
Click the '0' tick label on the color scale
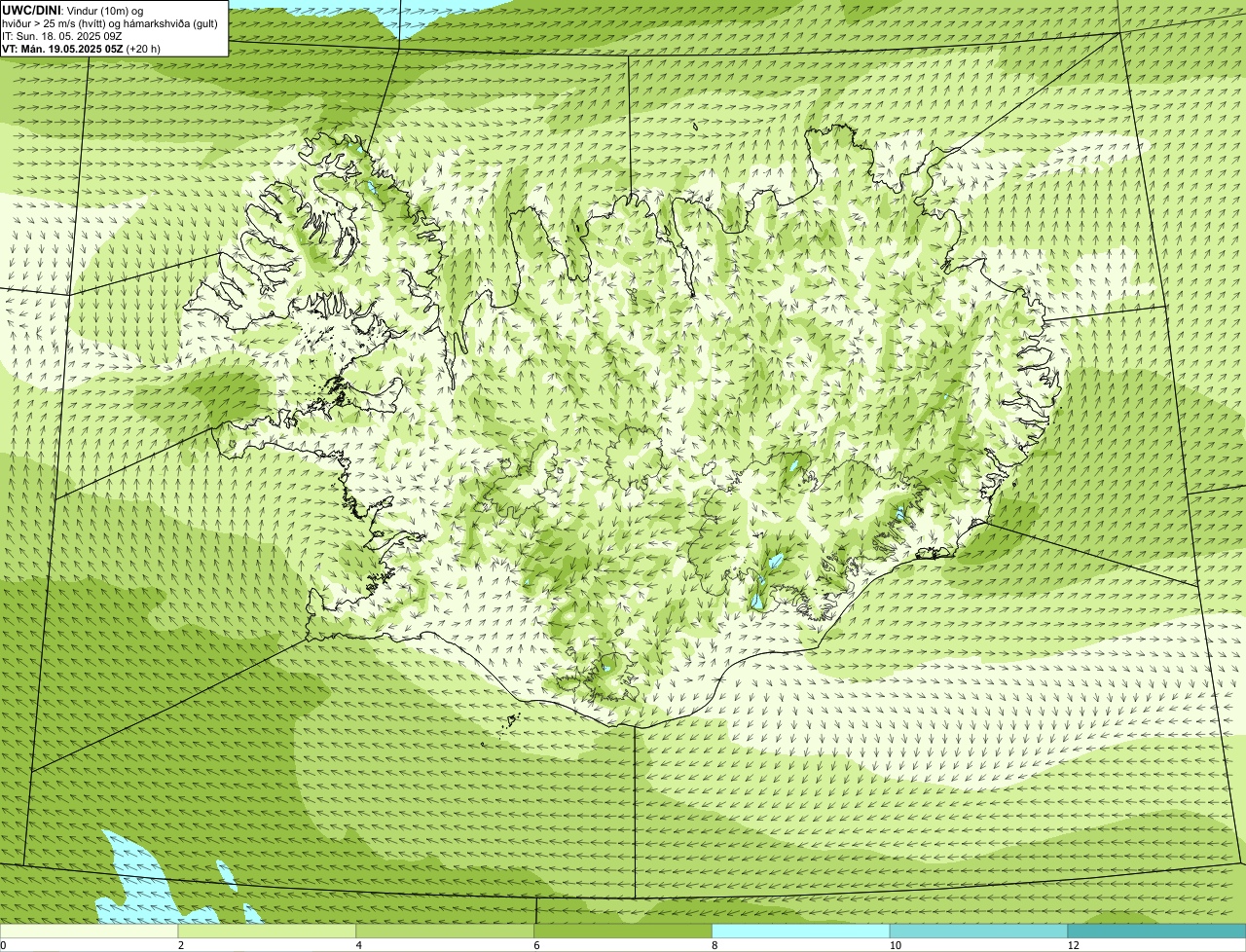click(x=4, y=945)
